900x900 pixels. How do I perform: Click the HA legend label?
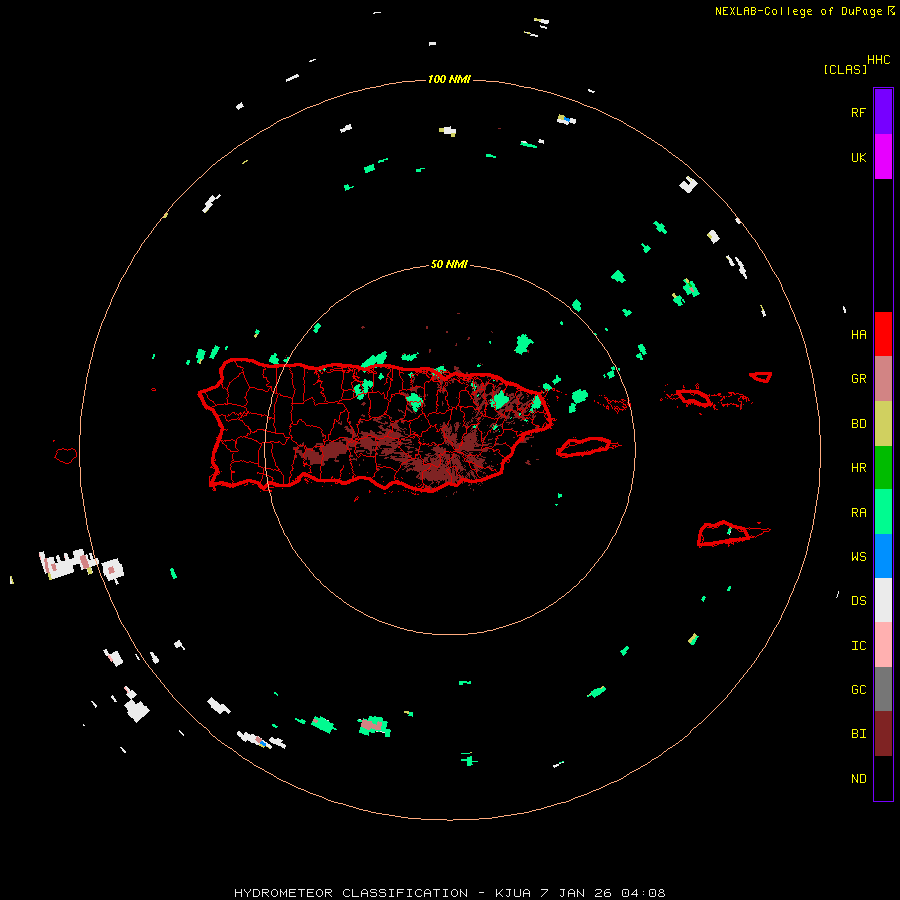[x=858, y=334]
